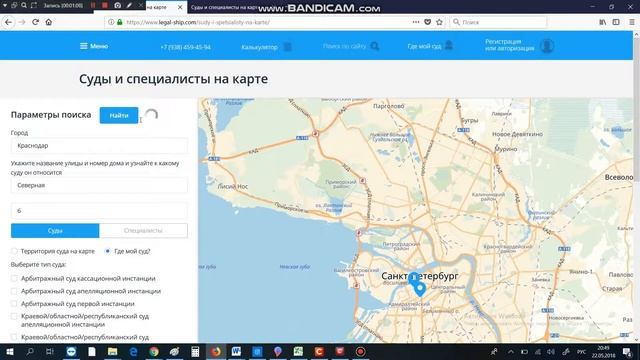Open the Калькулятор link in header
This screenshot has height=360, width=640.
click(260, 47)
